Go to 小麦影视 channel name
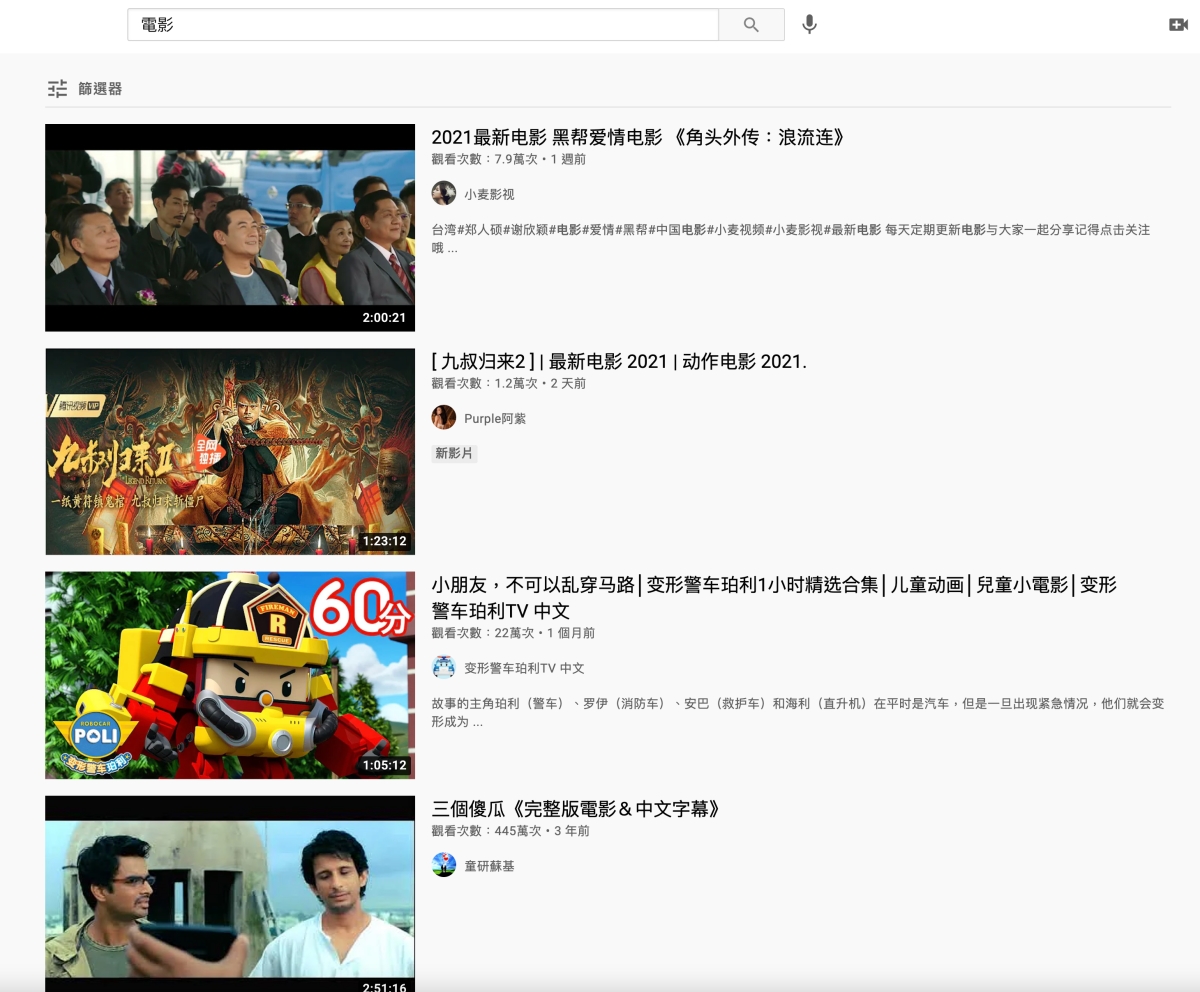This screenshot has height=992, width=1200. click(x=489, y=194)
